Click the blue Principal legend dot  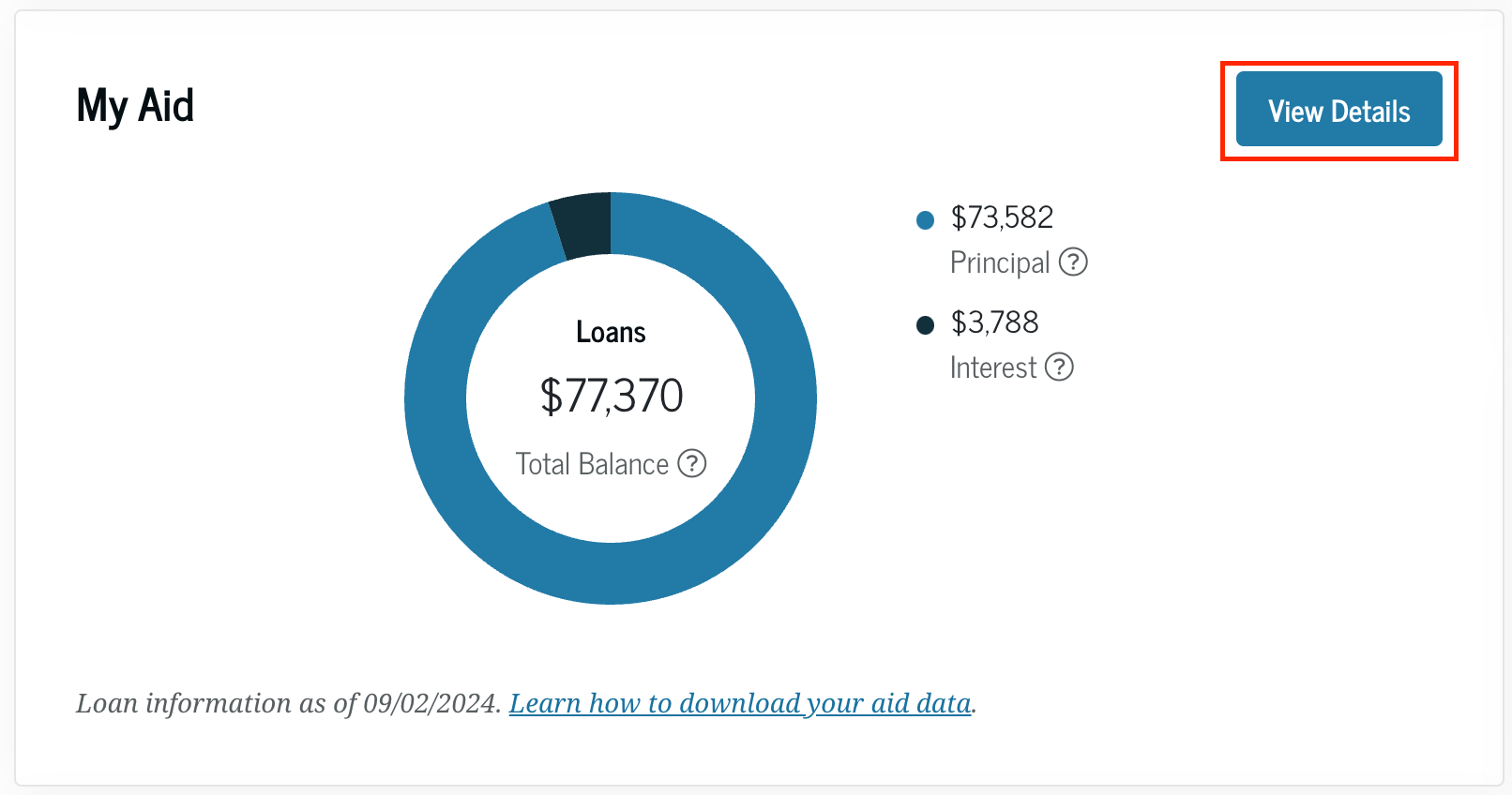(x=925, y=218)
